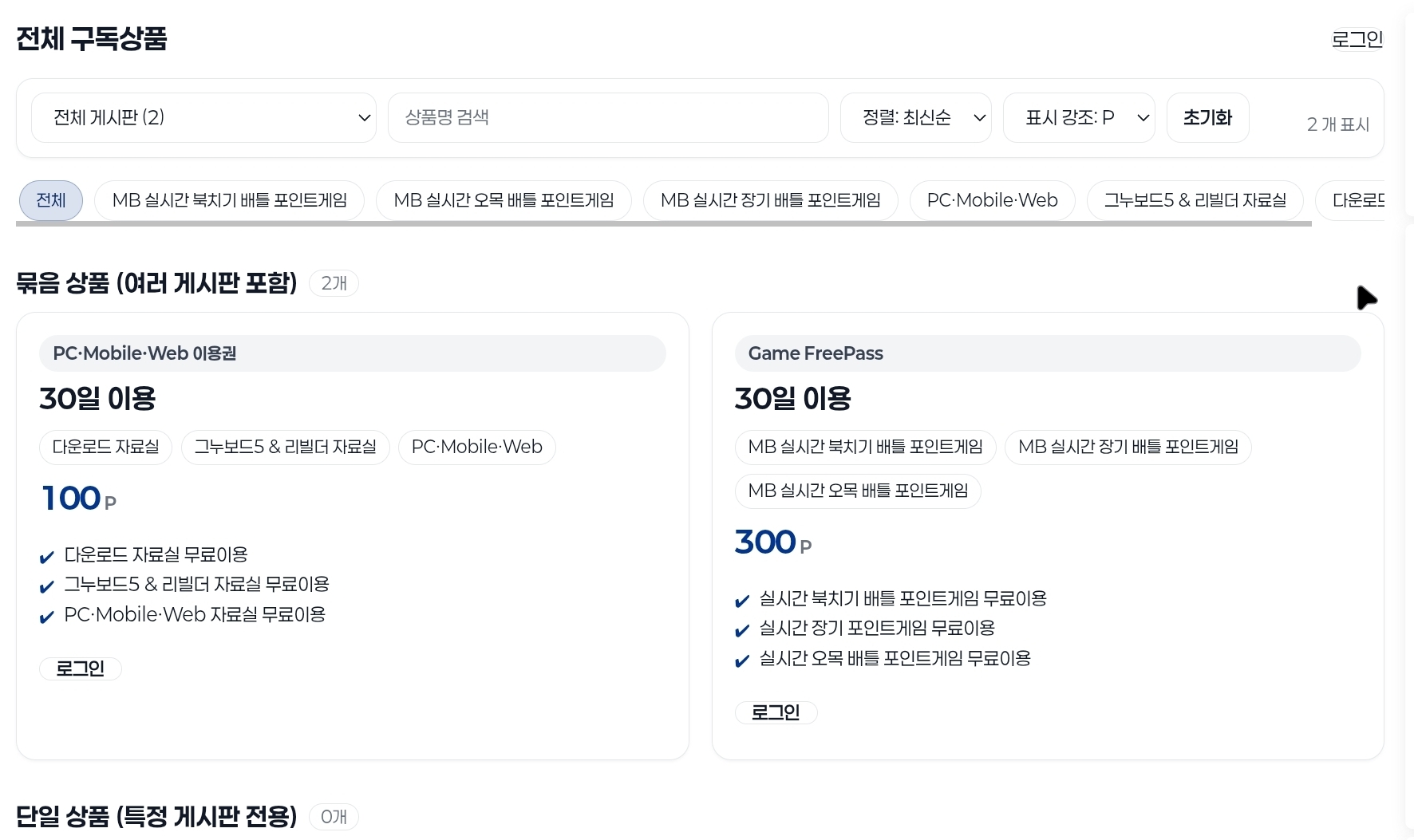Click the PC·Mobile·Web 이용권 title bar
The image size is (1414, 840).
[352, 353]
